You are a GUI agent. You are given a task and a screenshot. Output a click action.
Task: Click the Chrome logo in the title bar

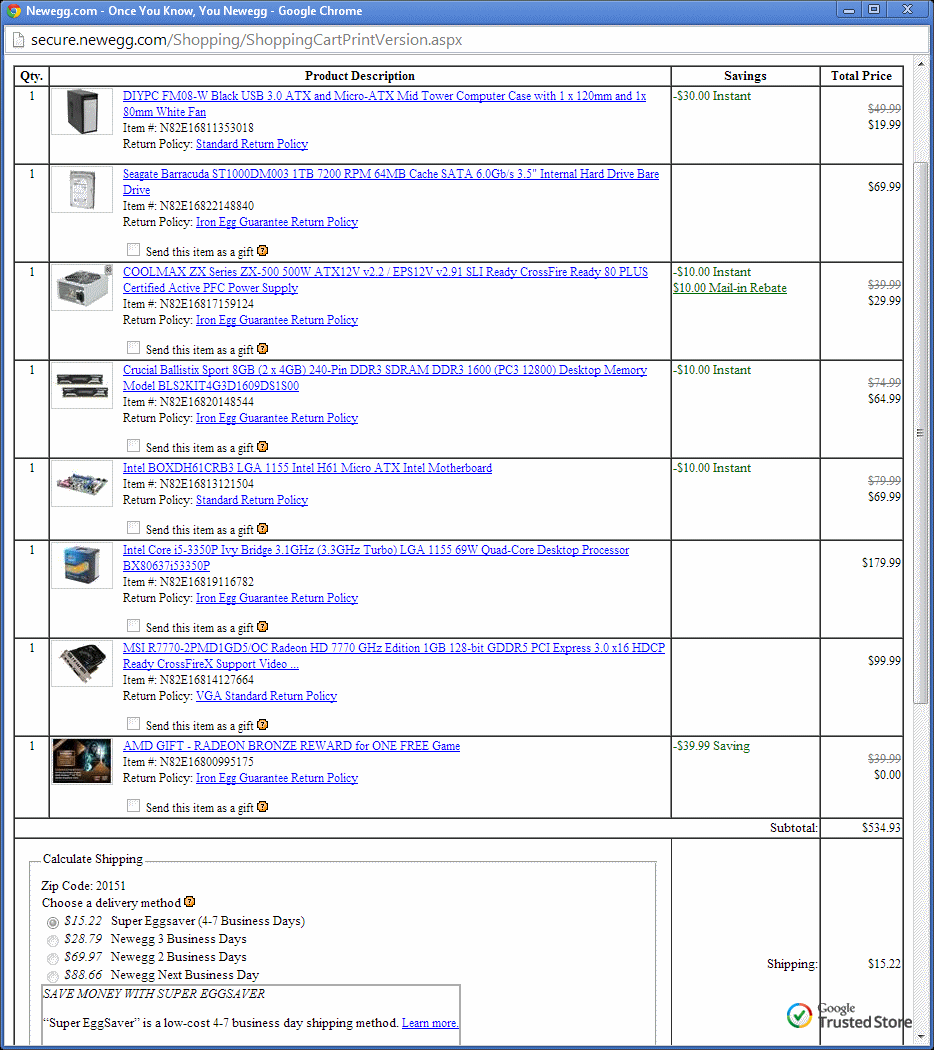click(x=13, y=11)
